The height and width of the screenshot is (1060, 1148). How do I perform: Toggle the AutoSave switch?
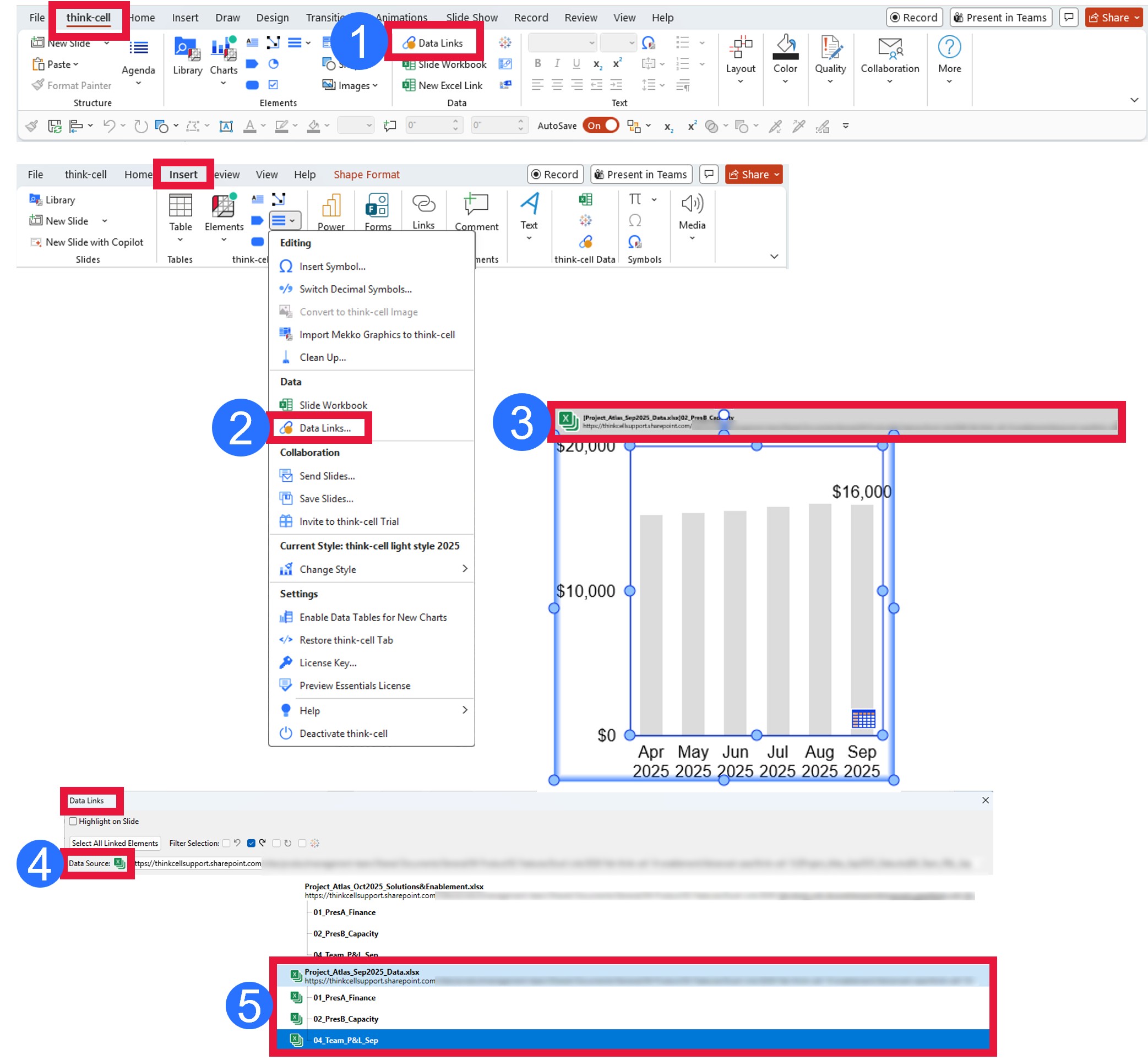pyautogui.click(x=600, y=126)
